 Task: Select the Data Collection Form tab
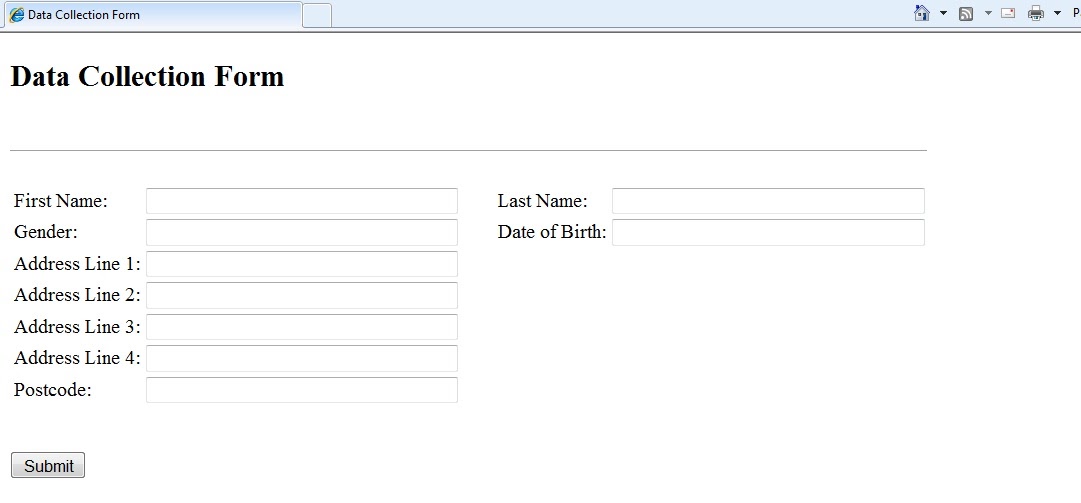[x=153, y=14]
